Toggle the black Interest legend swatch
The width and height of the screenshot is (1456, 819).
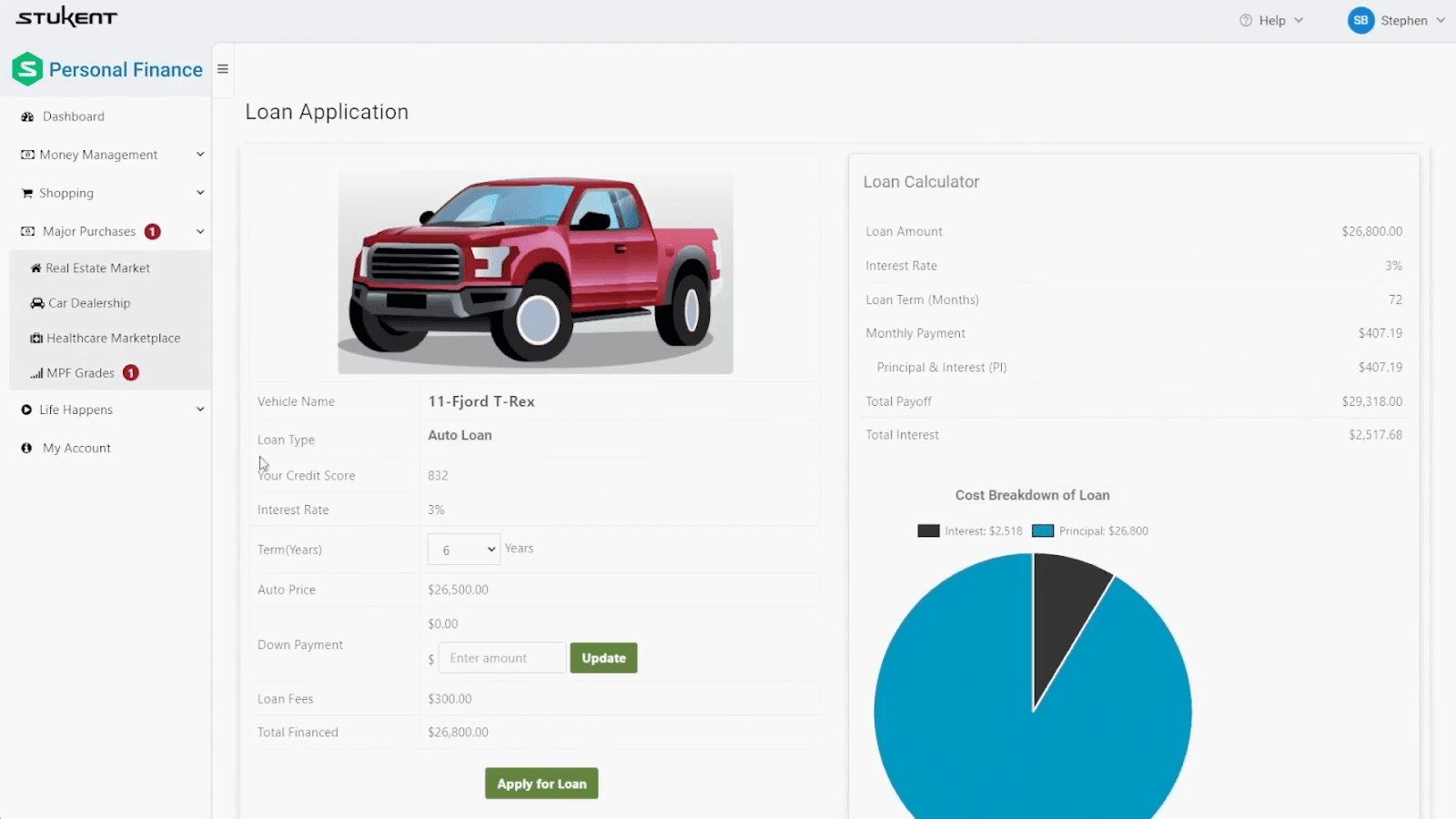pos(928,531)
